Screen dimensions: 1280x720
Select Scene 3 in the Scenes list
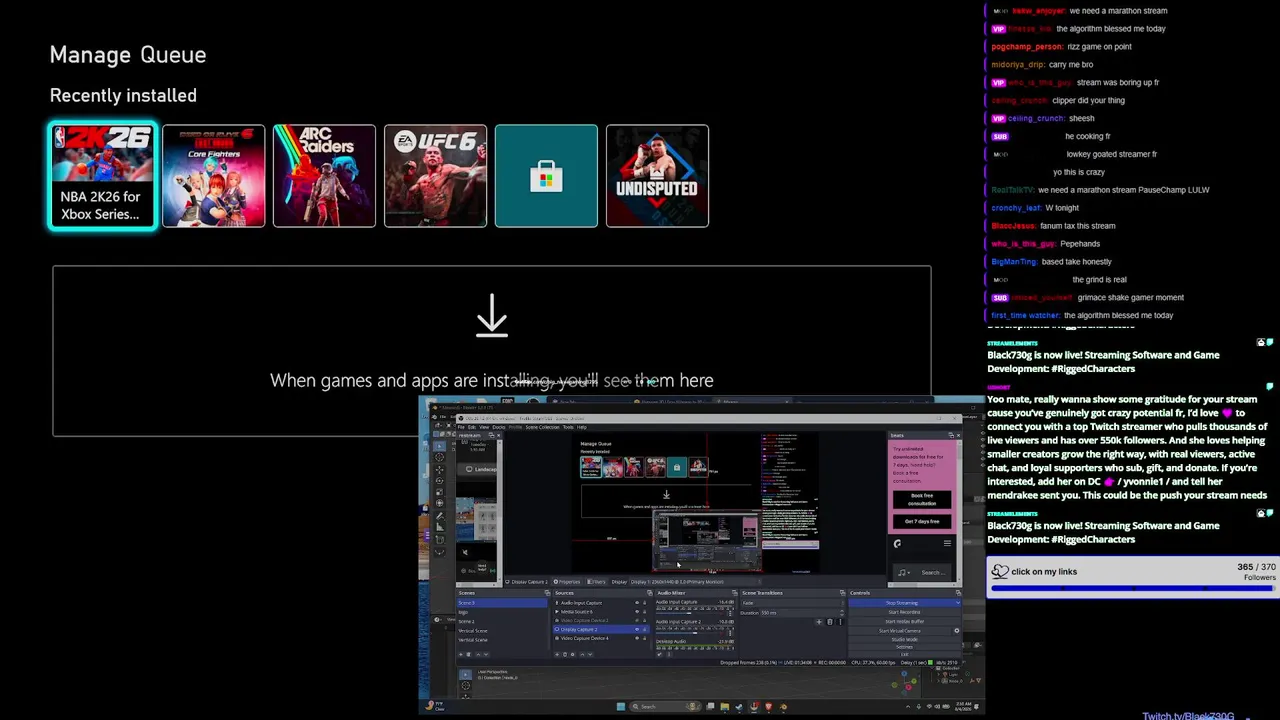[x=502, y=603]
